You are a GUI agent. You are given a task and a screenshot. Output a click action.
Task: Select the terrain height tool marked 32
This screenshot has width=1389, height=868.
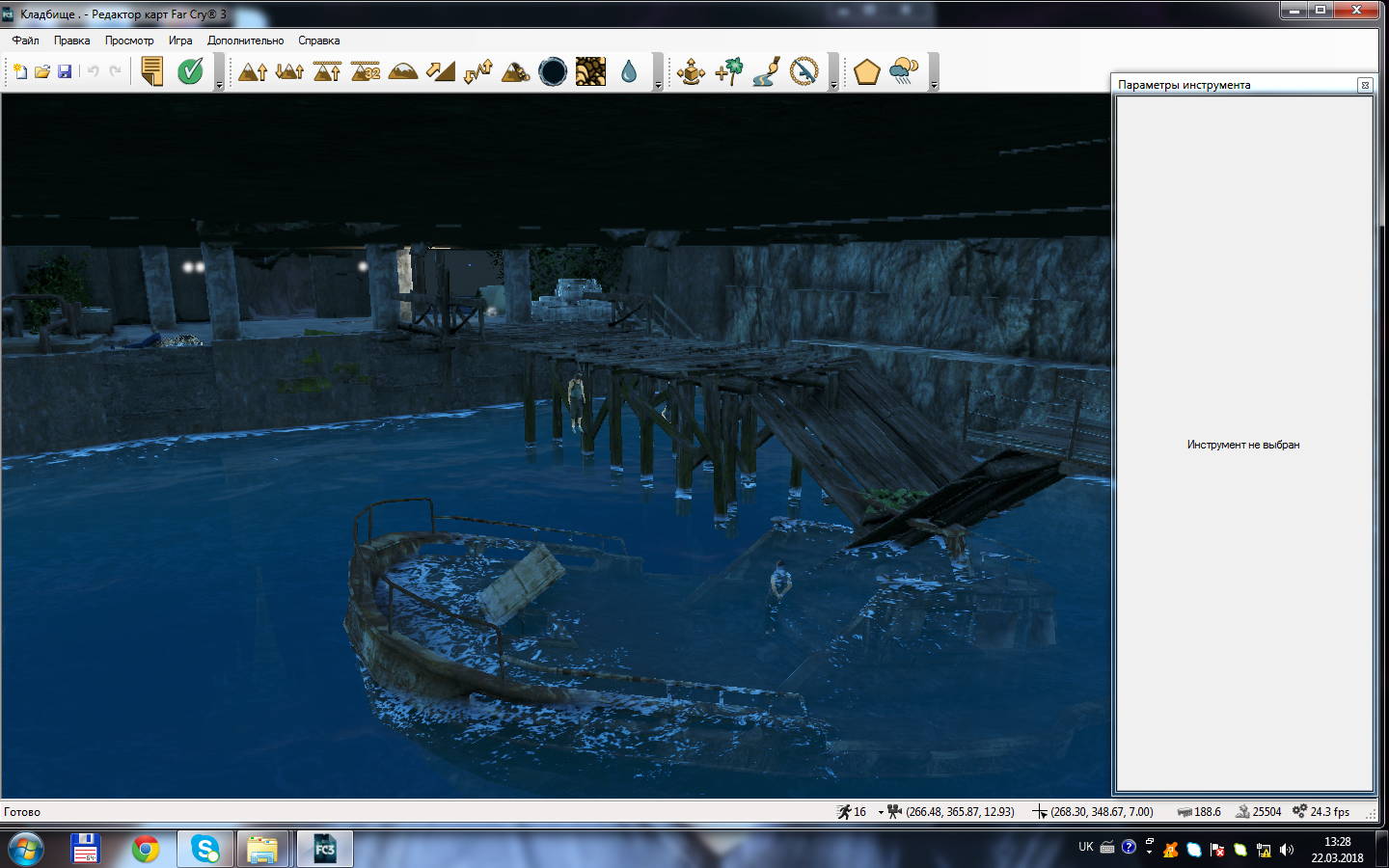pos(365,71)
